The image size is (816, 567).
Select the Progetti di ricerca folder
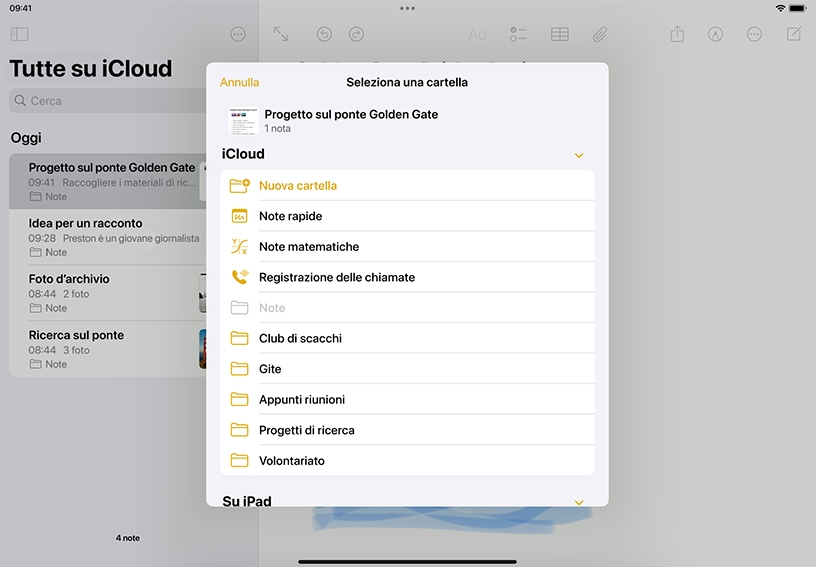[x=407, y=430]
